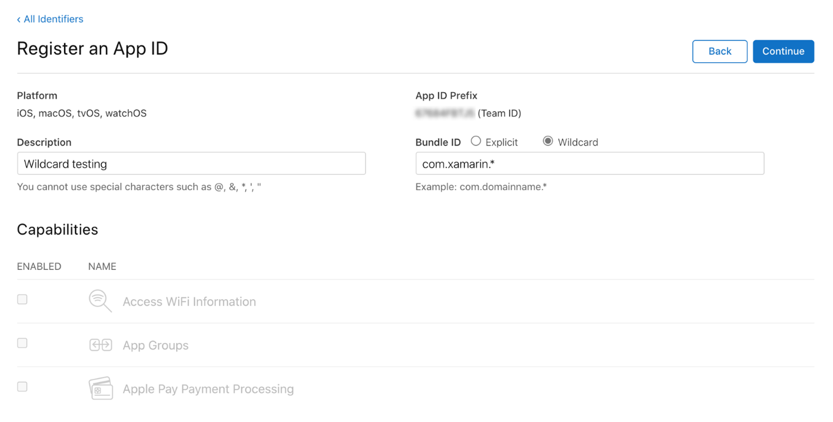Click the Apple Pay Payment Processing icon
This screenshot has width=833, height=422.
click(x=100, y=389)
